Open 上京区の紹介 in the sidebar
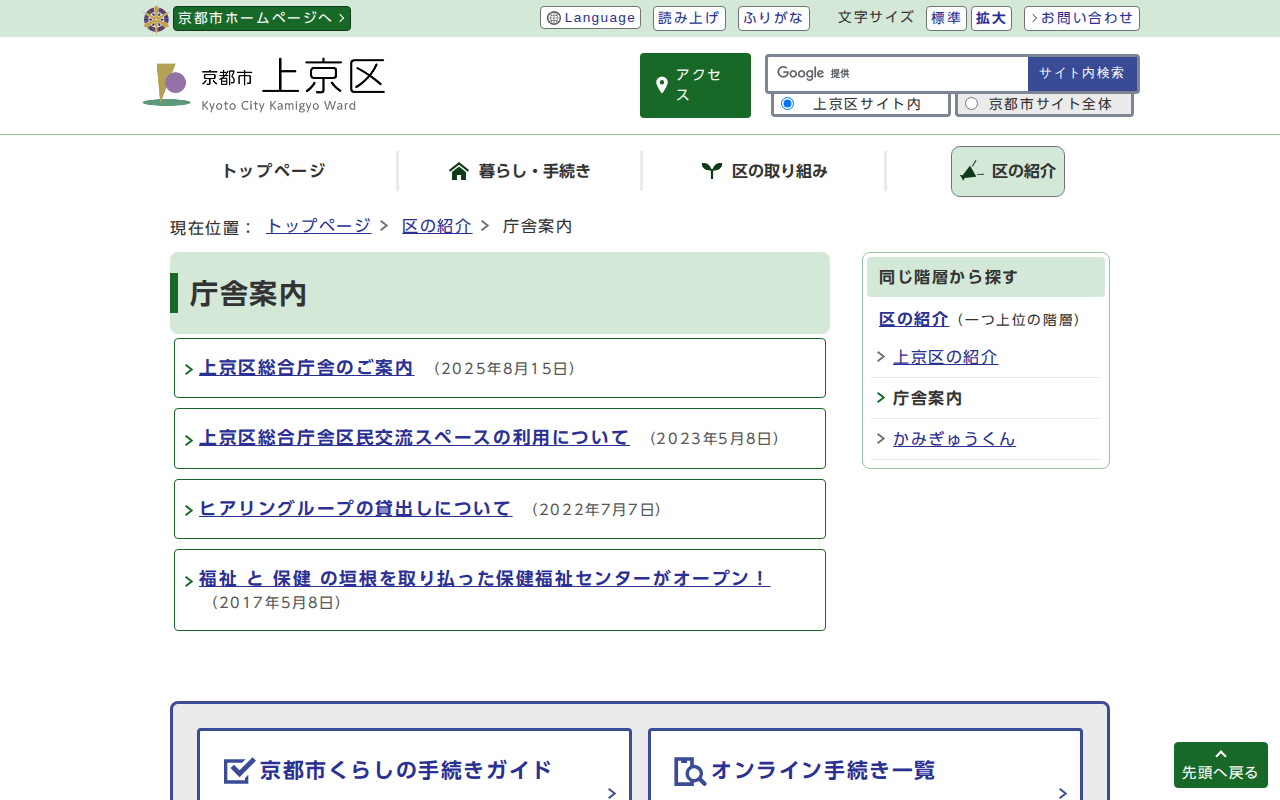The width and height of the screenshot is (1280, 800). (945, 357)
